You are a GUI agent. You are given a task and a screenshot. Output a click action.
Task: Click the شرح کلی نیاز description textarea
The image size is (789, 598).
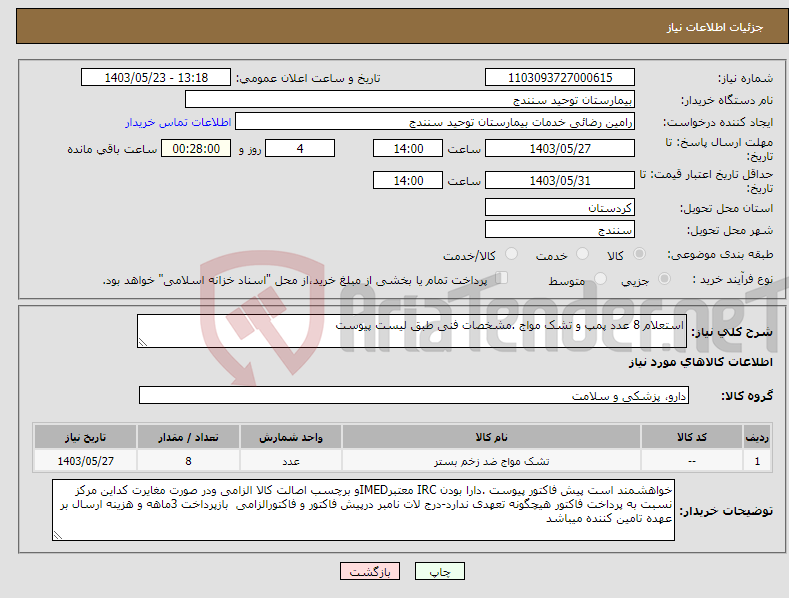point(412,331)
